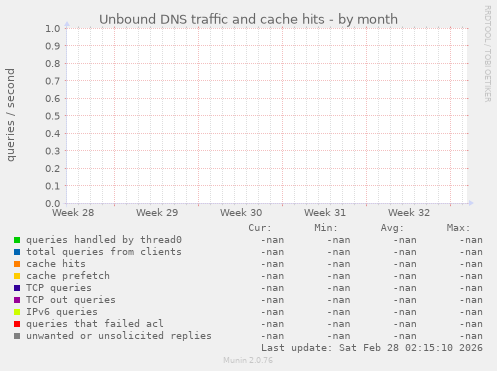Click the Min value for 'queries handled by thread0'
Viewport: 497px width, 371px height.
pyautogui.click(x=339, y=240)
